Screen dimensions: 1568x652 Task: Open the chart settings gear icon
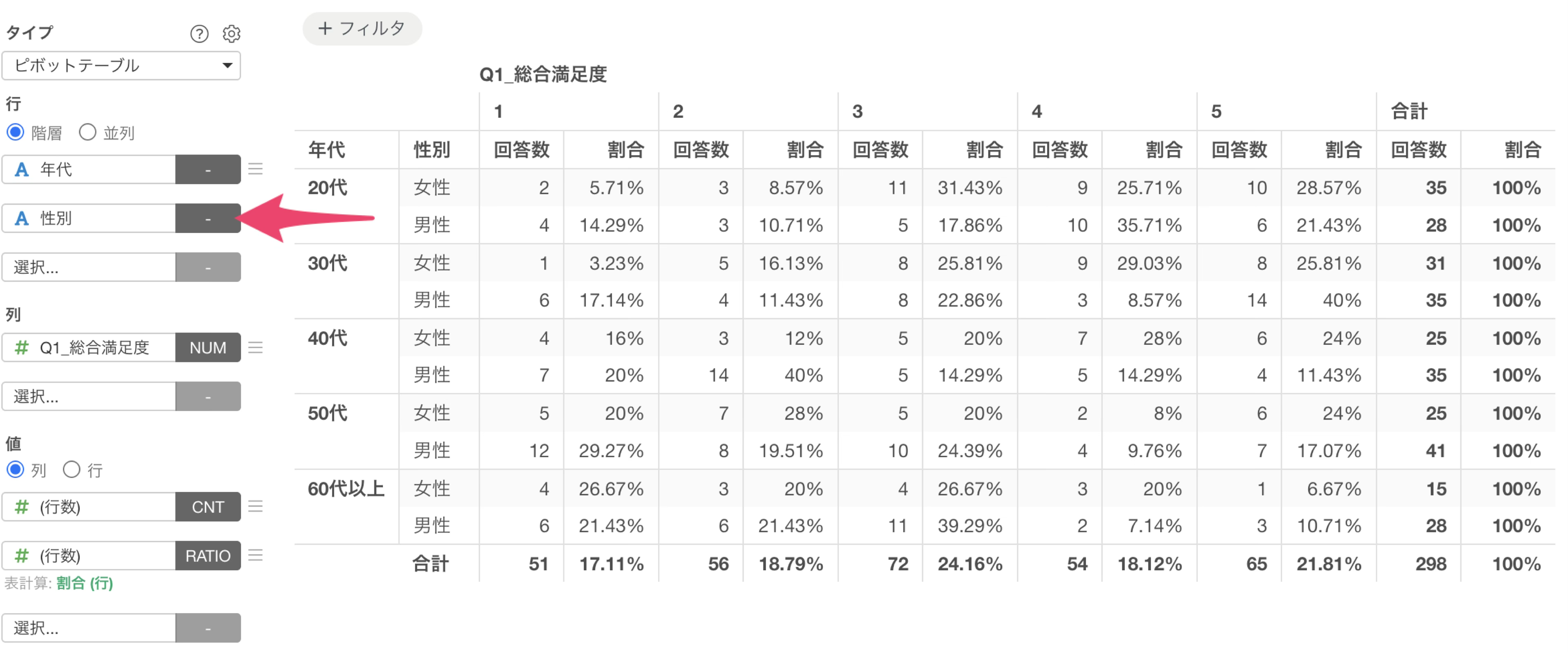click(x=231, y=33)
